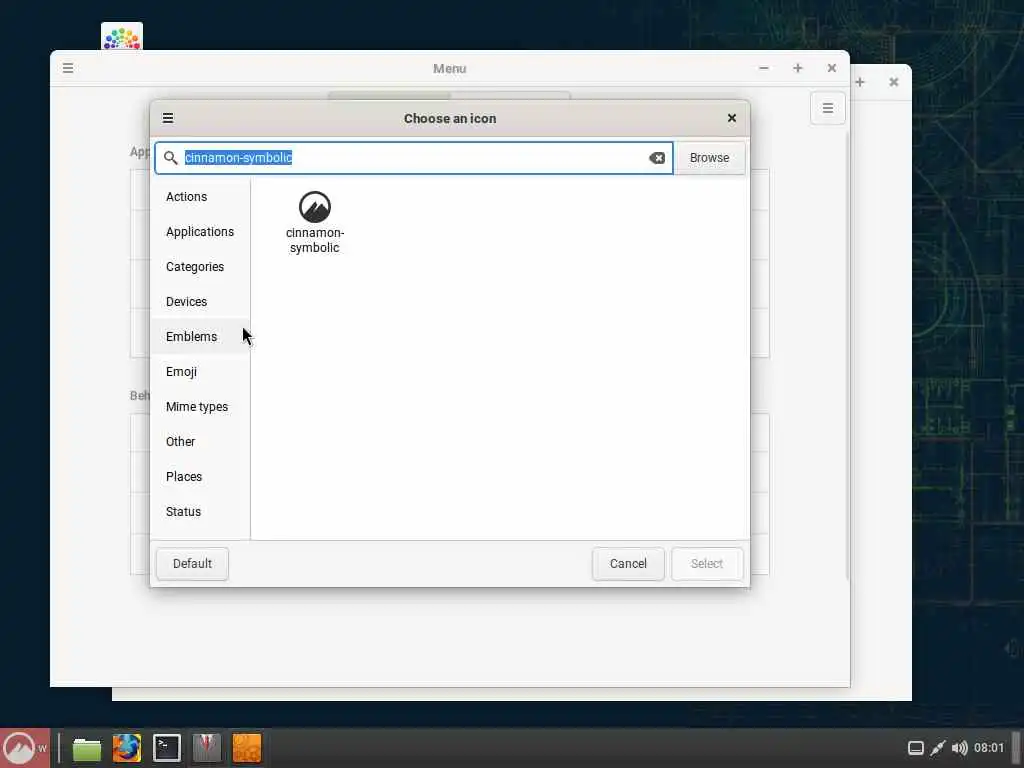Select the Emblems category
Viewport: 1024px width, 768px height.
[x=200, y=336]
